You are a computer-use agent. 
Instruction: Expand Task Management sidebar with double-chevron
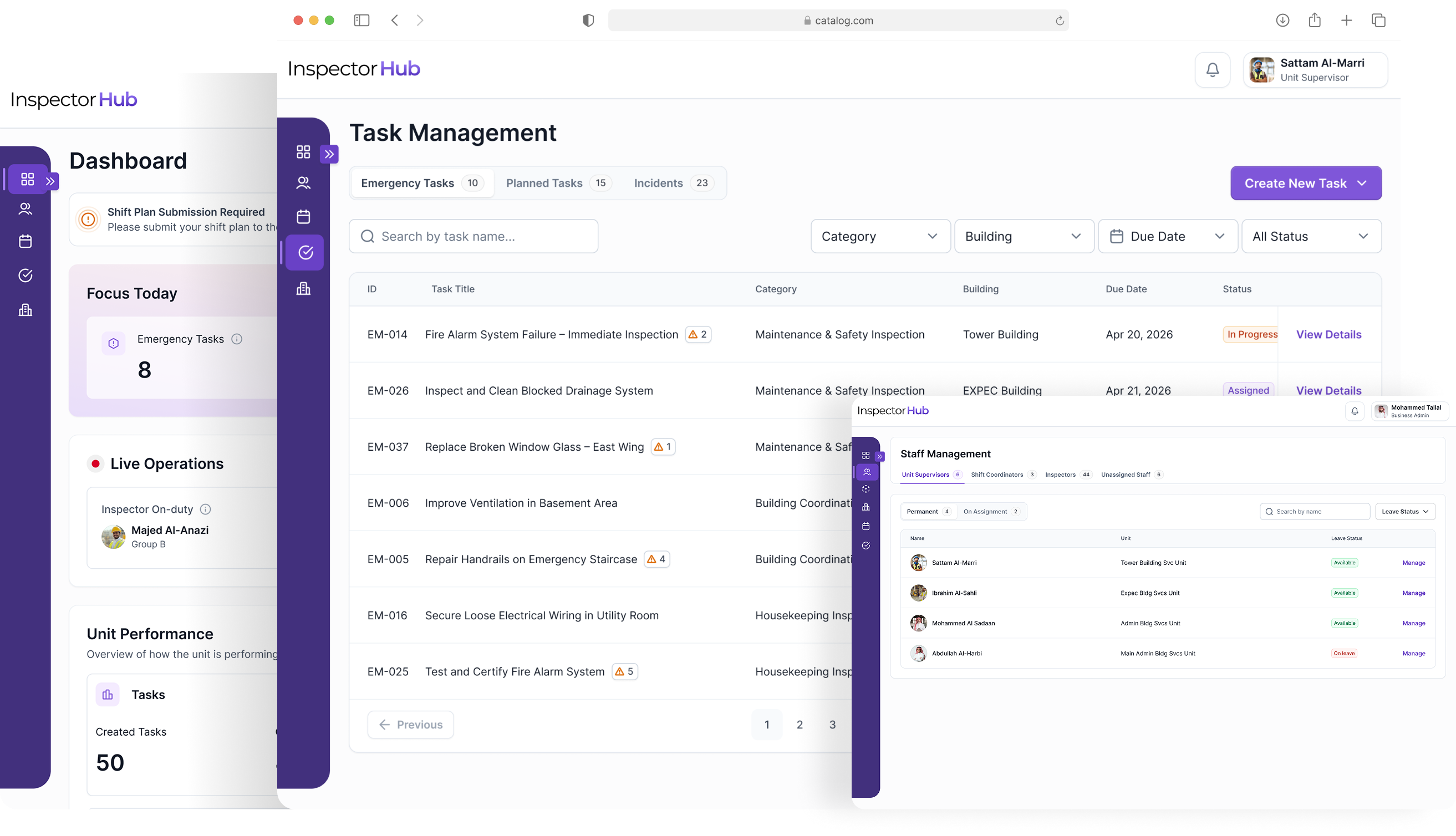click(329, 154)
